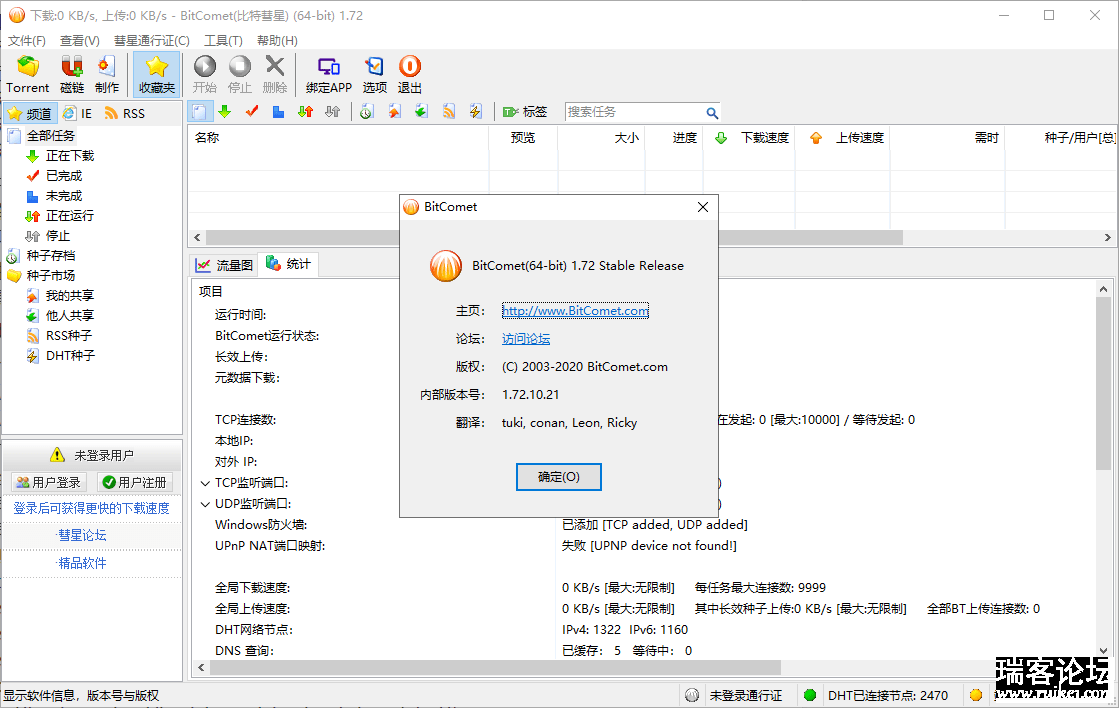The height and width of the screenshot is (708, 1119).
Task: Click the passport status icon in status bar
Action: [692, 695]
